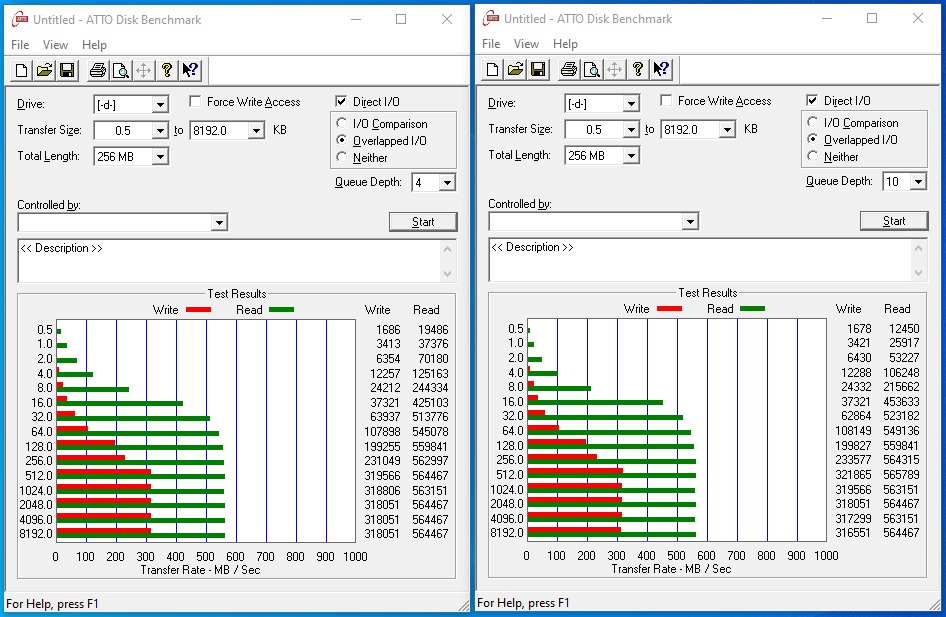Select Overlapped I/O radio in right window
The width and height of the screenshot is (946, 617).
click(x=813, y=139)
